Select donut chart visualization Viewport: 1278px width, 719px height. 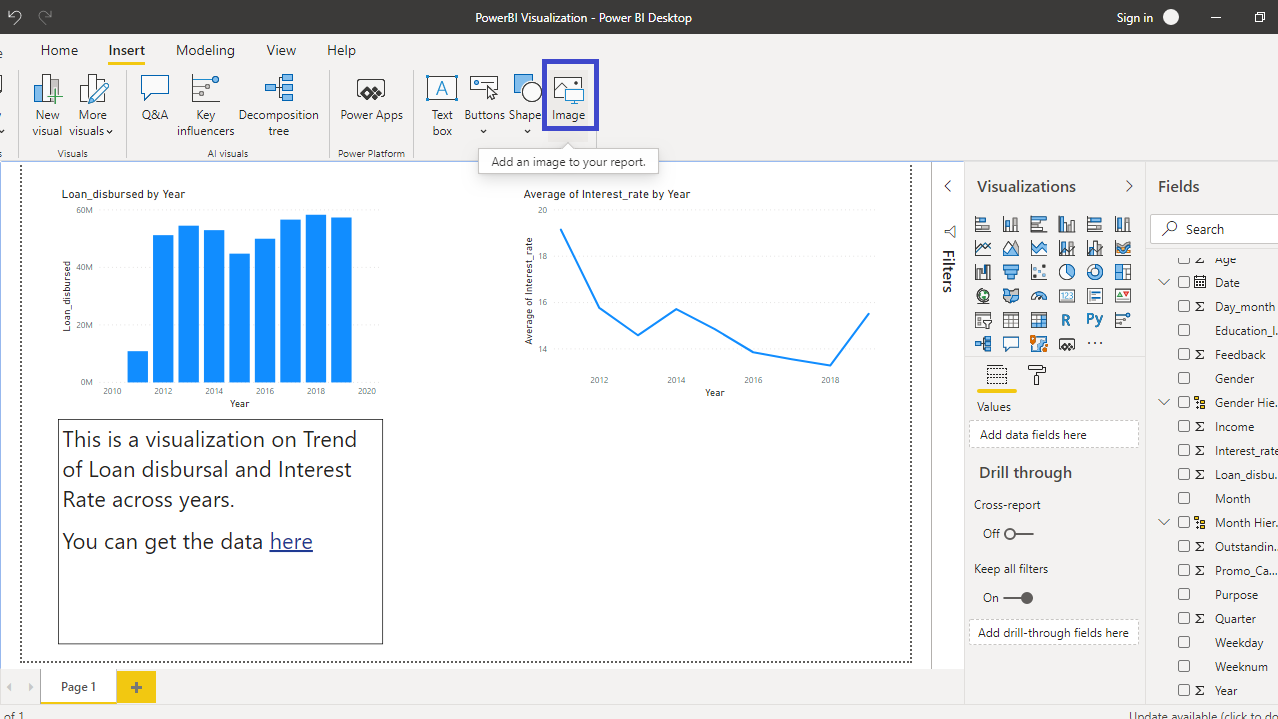pos(1095,272)
